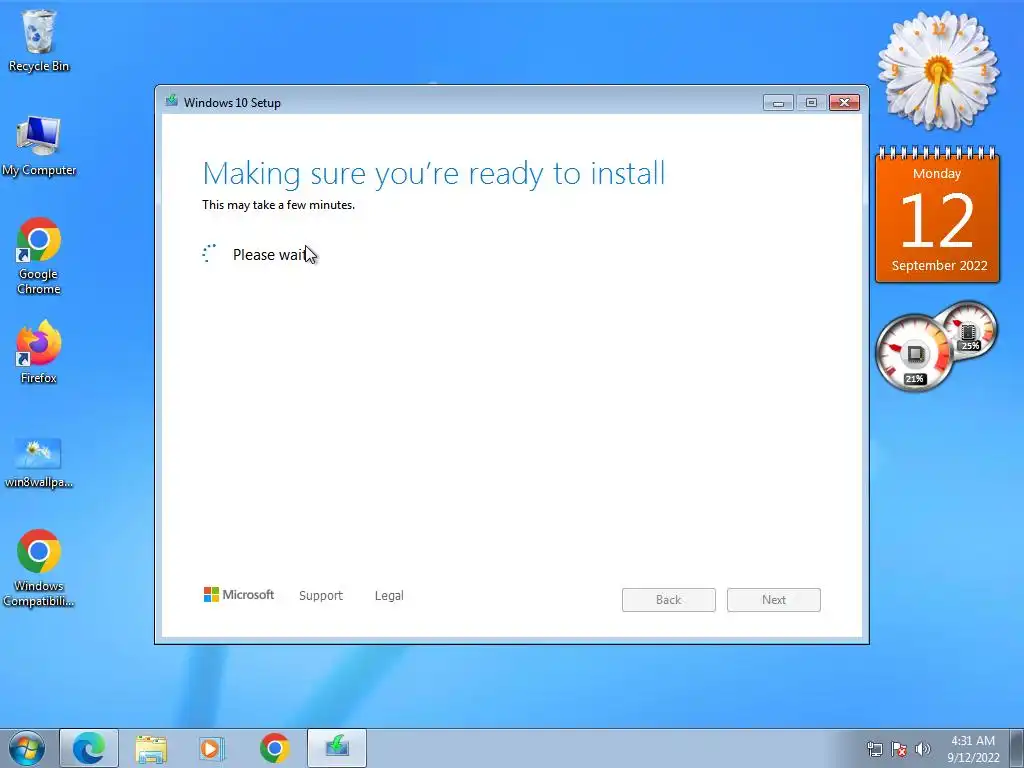
Task: Click the daisy clock desktop gadget
Action: (938, 69)
